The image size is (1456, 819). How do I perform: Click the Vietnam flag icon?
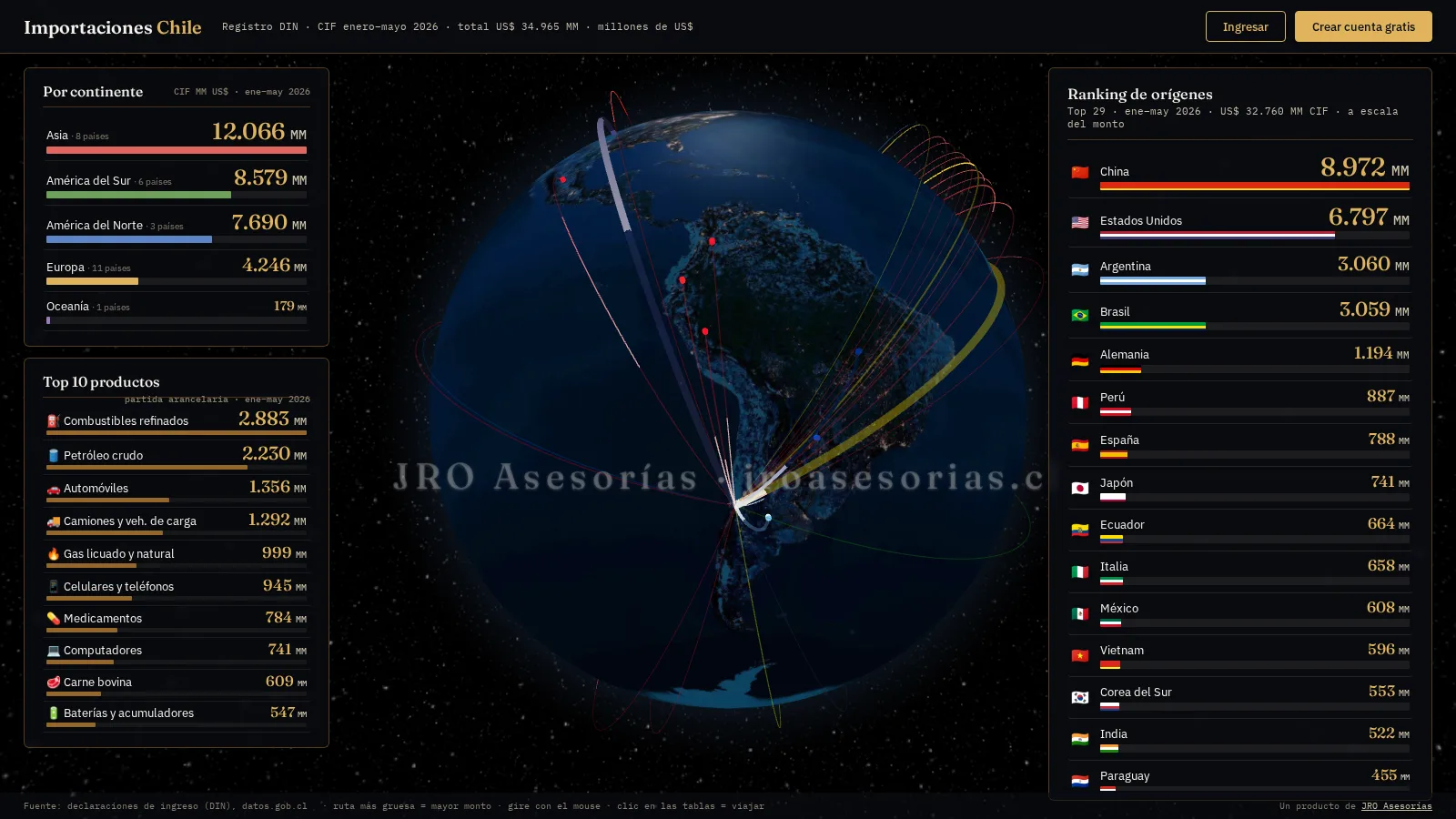pos(1080,655)
